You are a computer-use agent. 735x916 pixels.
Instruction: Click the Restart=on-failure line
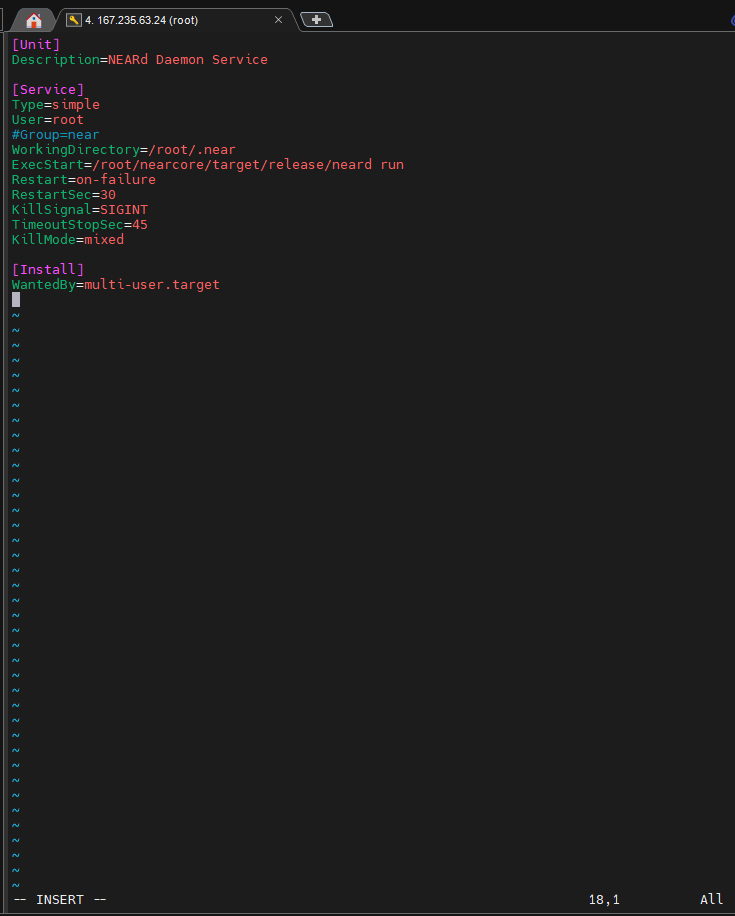pyautogui.click(x=84, y=179)
